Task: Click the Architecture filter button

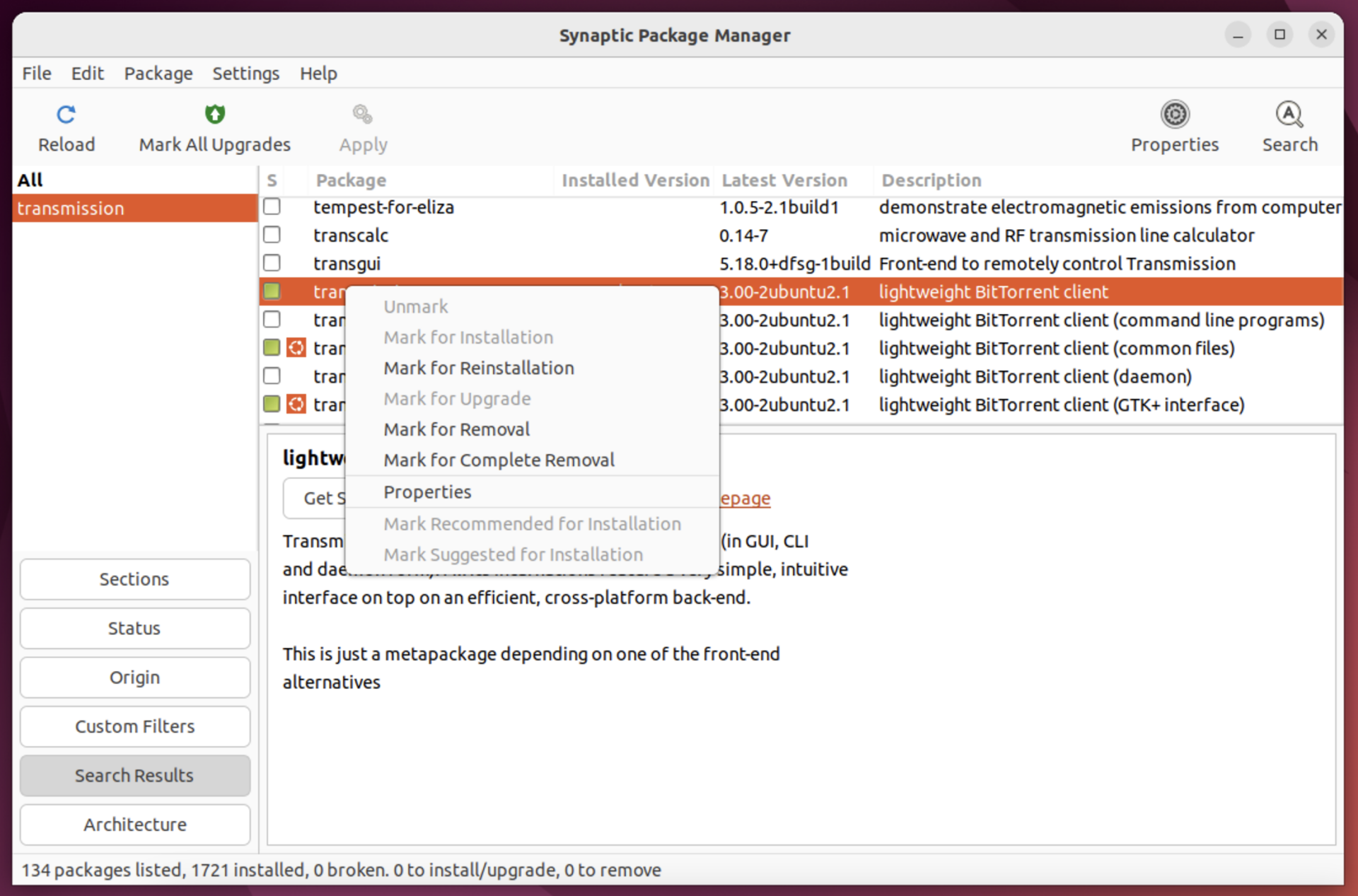Action: coord(134,824)
